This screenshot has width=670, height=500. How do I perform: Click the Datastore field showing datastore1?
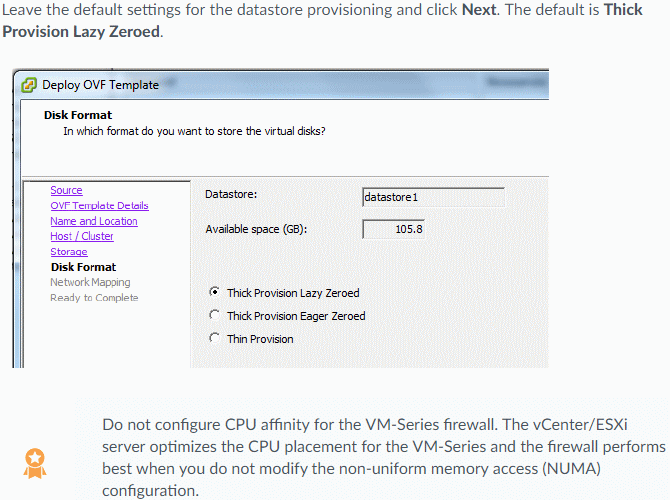click(x=433, y=197)
